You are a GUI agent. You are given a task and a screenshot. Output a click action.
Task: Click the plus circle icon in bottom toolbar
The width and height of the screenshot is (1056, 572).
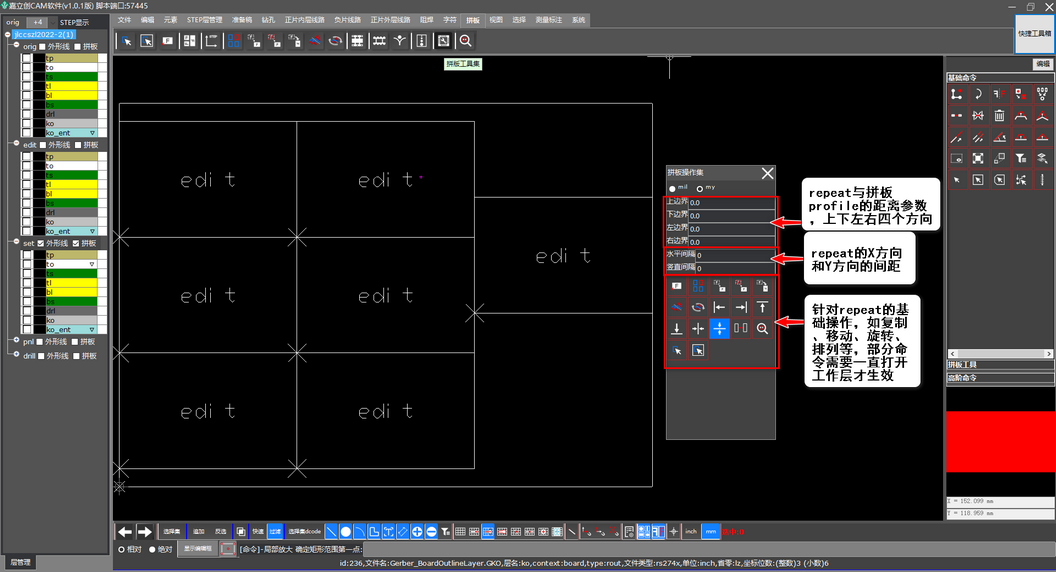tap(417, 532)
